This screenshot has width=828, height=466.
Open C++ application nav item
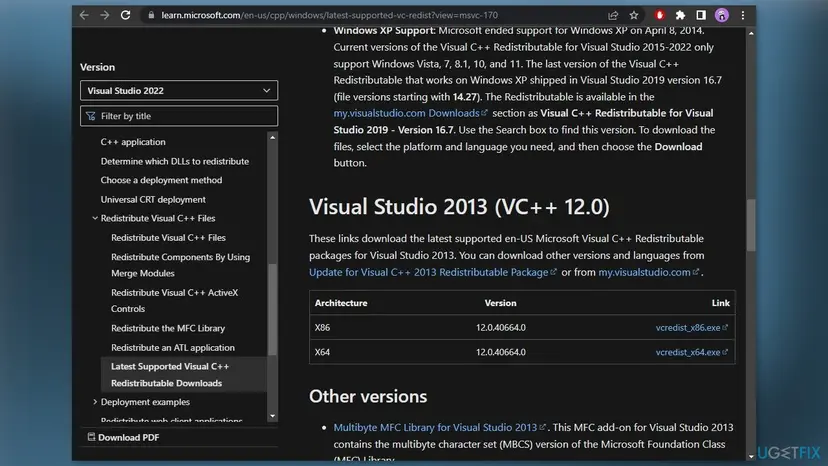[x=133, y=142]
